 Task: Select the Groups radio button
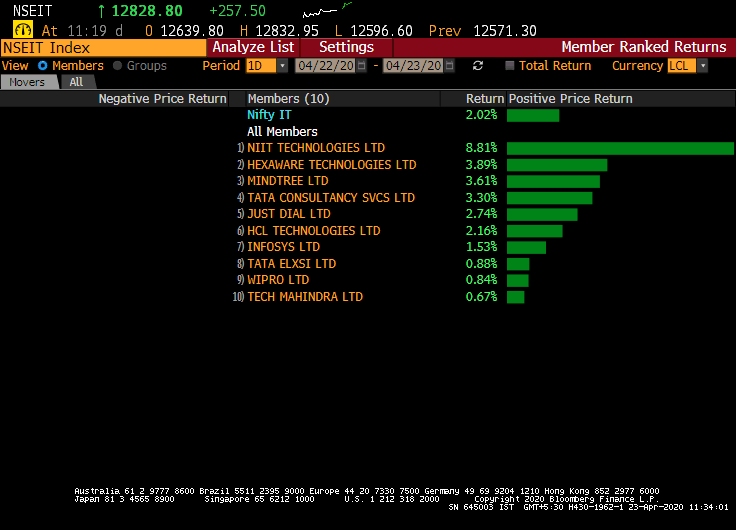[x=118, y=66]
